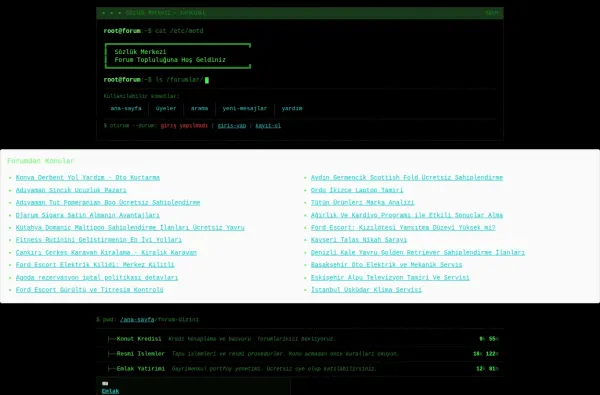Click the 'Sözlük Merkezi' banner text
The height and width of the screenshot is (395, 600).
coord(140,52)
